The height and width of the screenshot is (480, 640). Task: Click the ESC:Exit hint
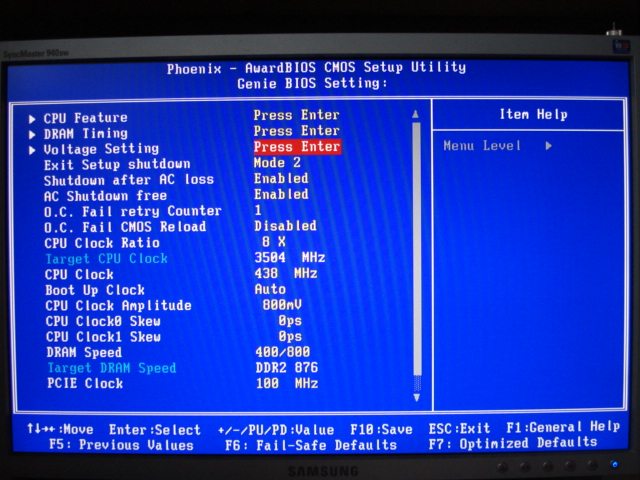[x=460, y=428]
